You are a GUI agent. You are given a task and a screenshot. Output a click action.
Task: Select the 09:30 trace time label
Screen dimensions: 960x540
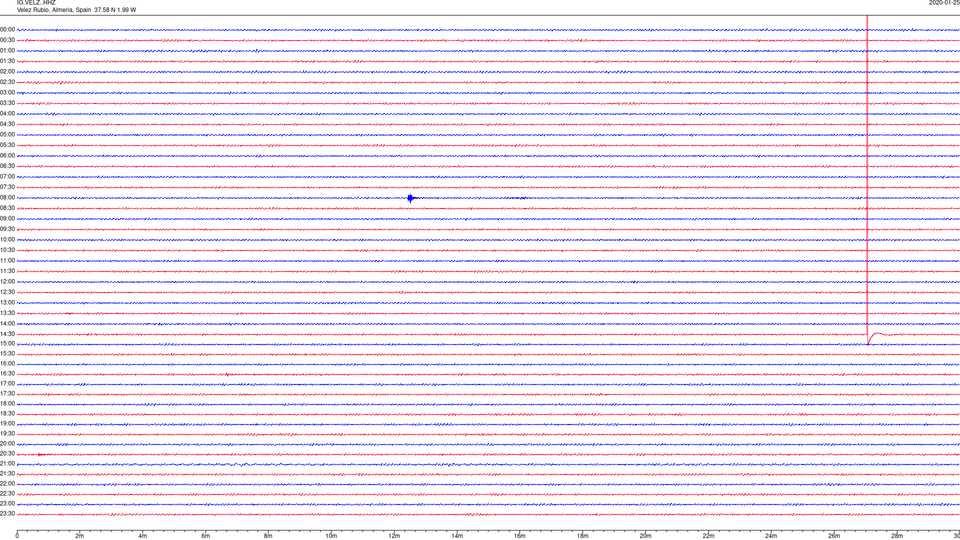(x=7, y=229)
